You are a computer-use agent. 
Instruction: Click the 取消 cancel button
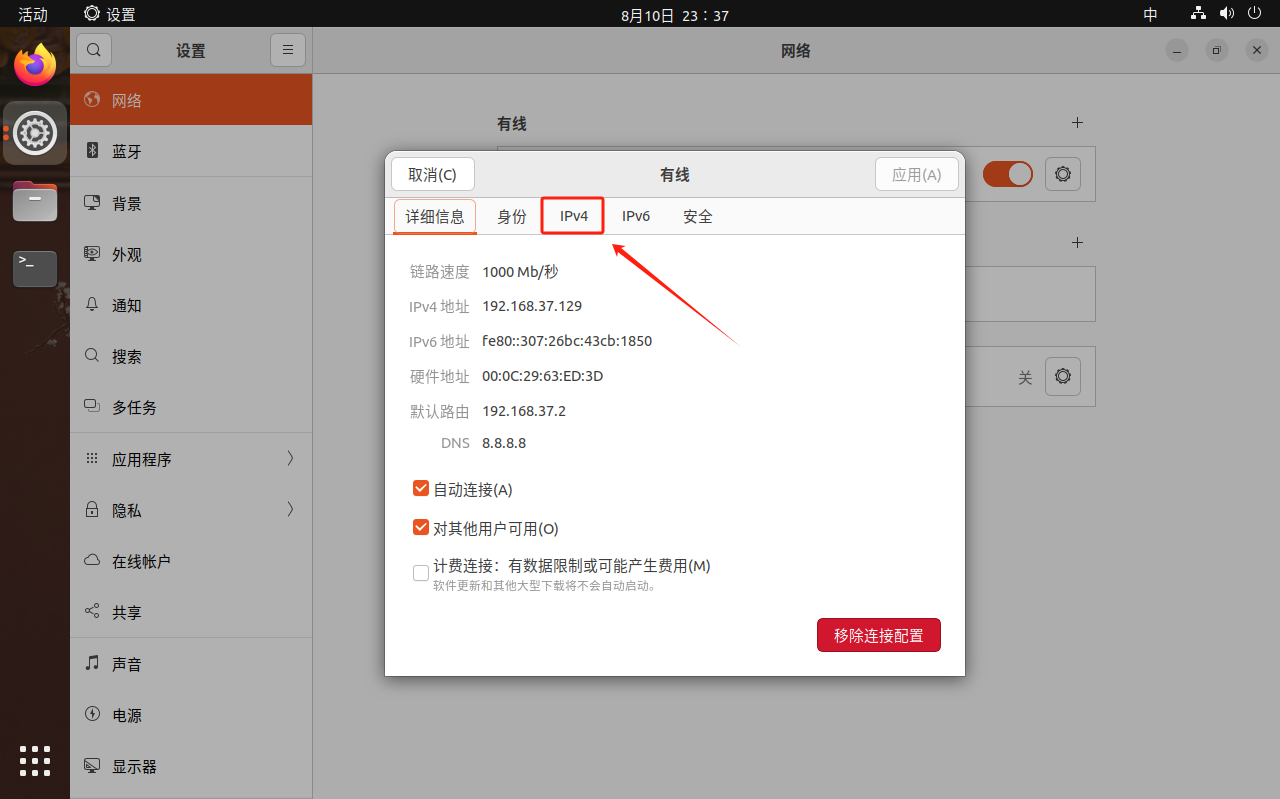coord(432,174)
